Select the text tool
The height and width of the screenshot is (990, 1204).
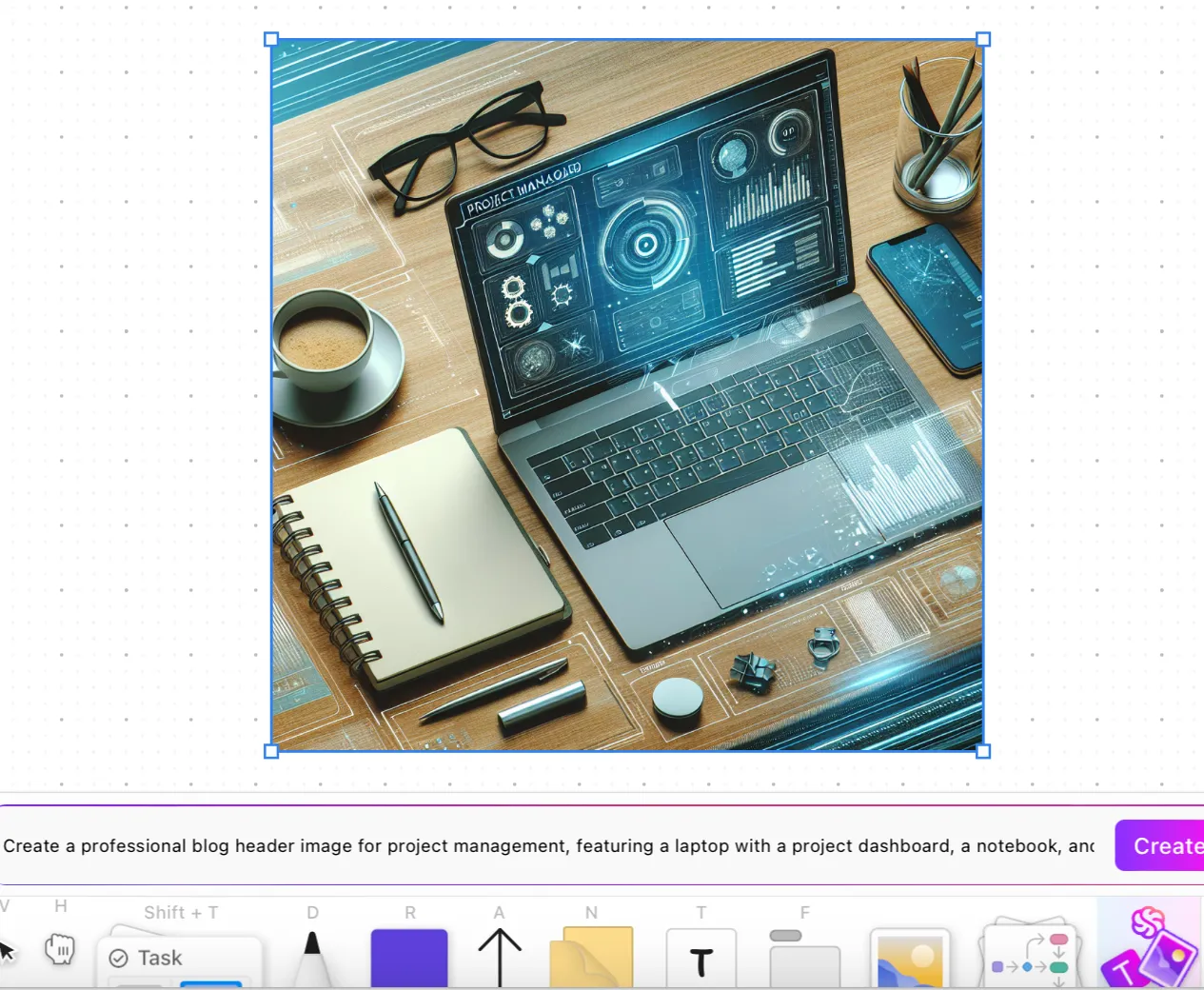point(701,960)
